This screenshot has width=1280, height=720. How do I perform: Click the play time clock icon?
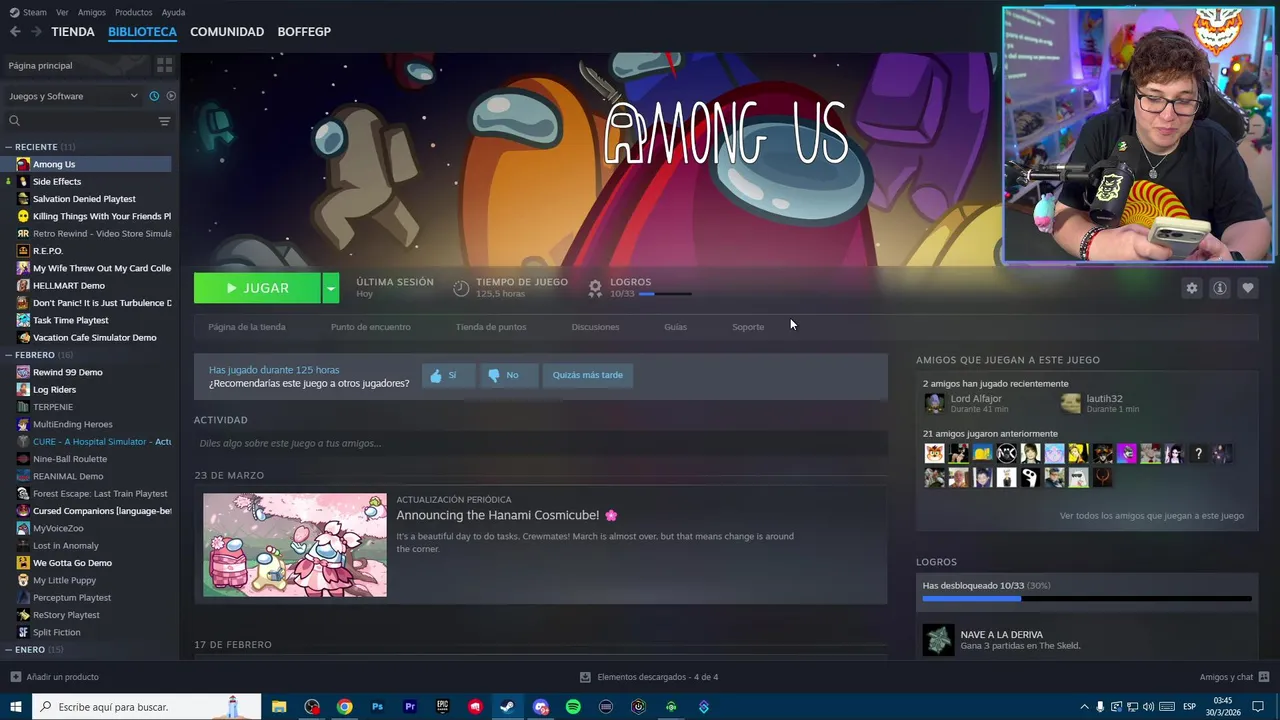(x=461, y=288)
